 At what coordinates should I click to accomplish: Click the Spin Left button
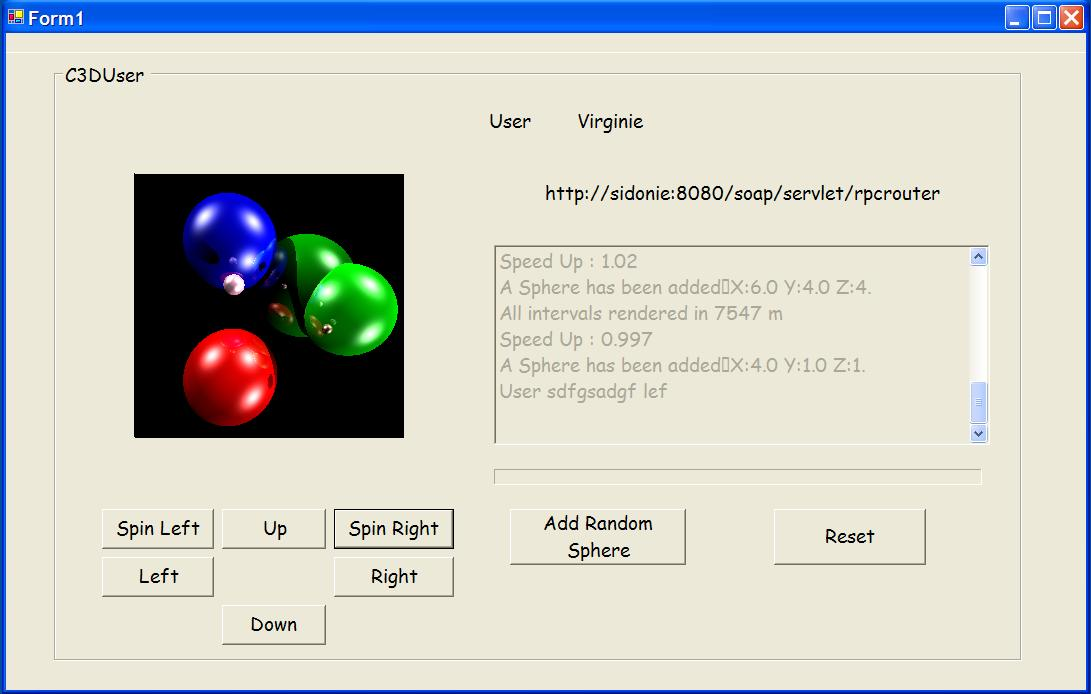pyautogui.click(x=158, y=529)
